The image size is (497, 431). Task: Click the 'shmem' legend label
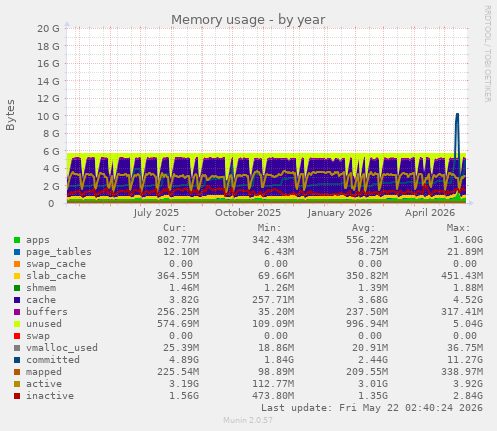(41, 288)
